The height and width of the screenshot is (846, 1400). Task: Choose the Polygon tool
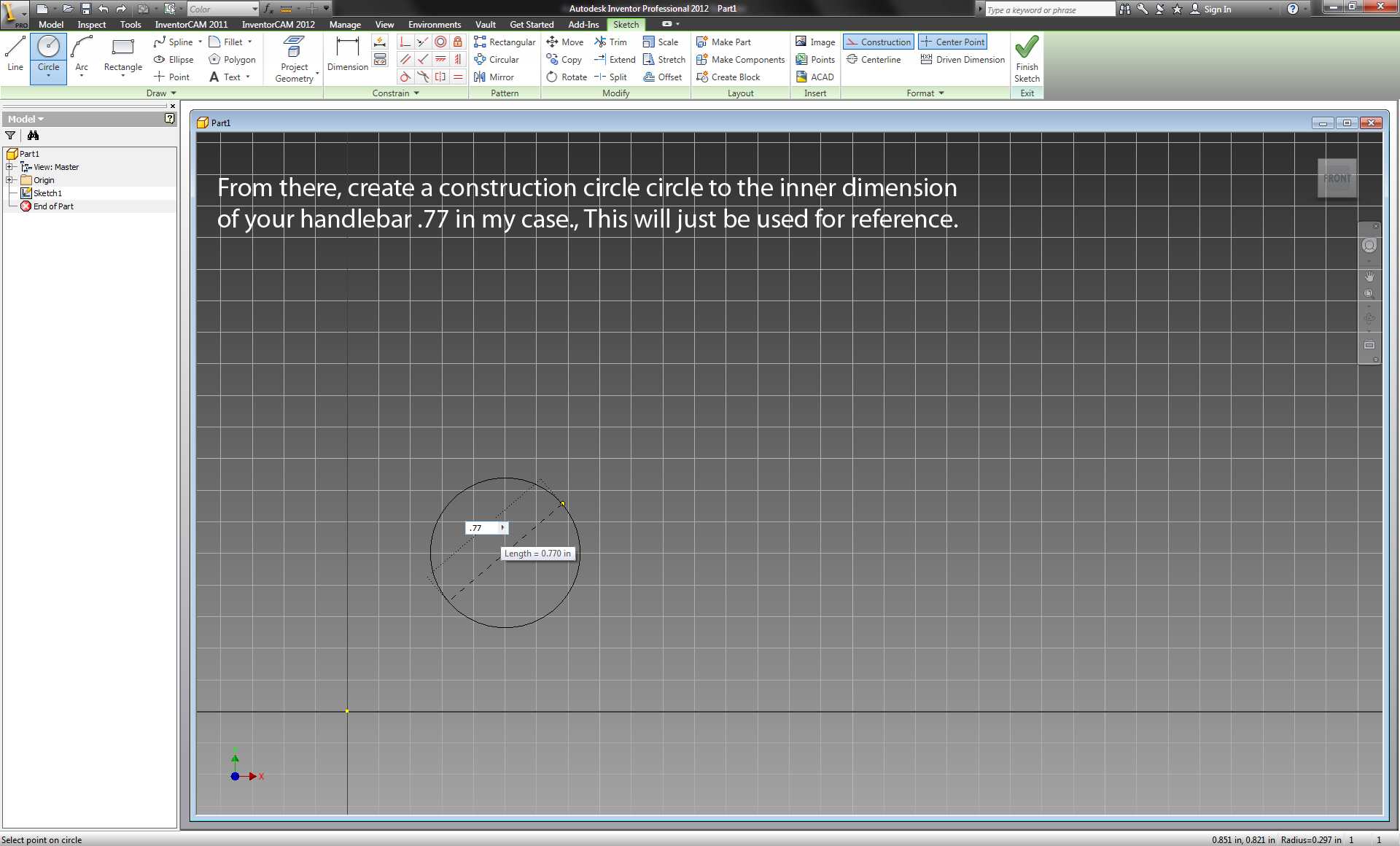[232, 60]
